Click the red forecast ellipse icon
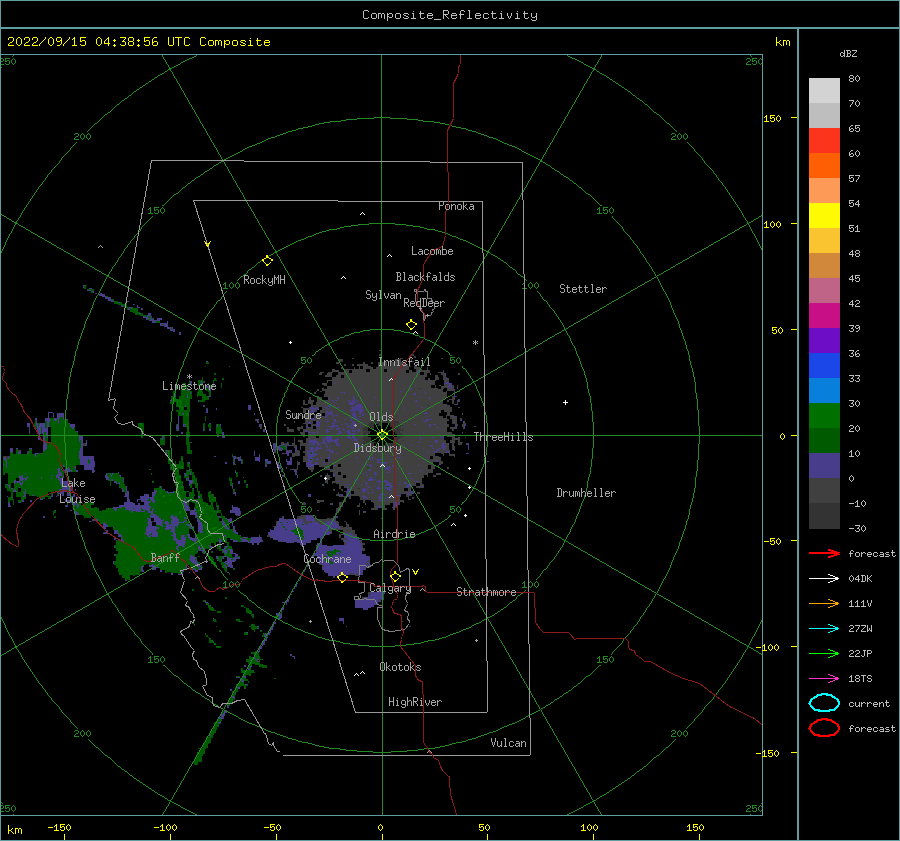Image resolution: width=900 pixels, height=841 pixels. coord(824,728)
